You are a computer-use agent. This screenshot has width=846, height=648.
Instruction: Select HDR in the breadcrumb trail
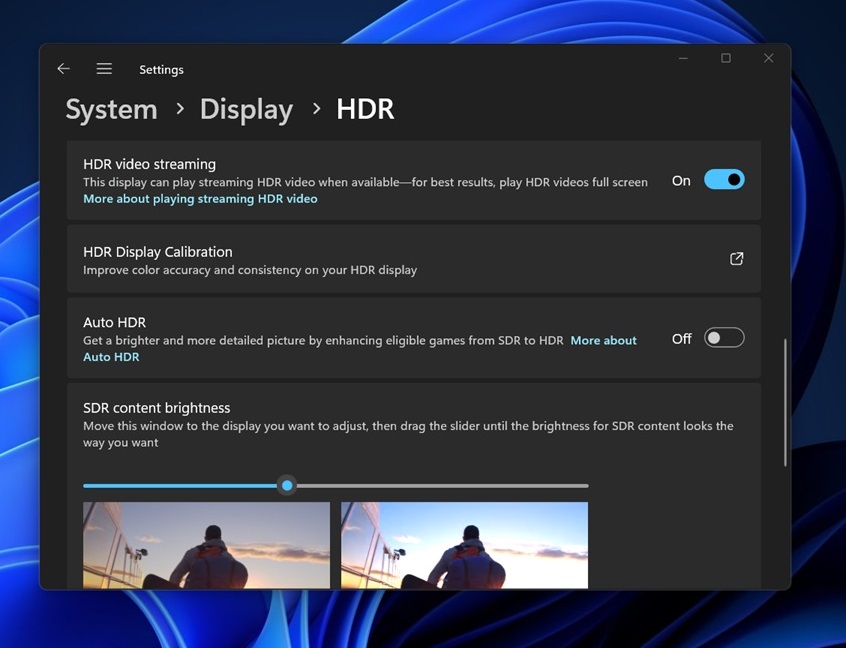tap(364, 109)
